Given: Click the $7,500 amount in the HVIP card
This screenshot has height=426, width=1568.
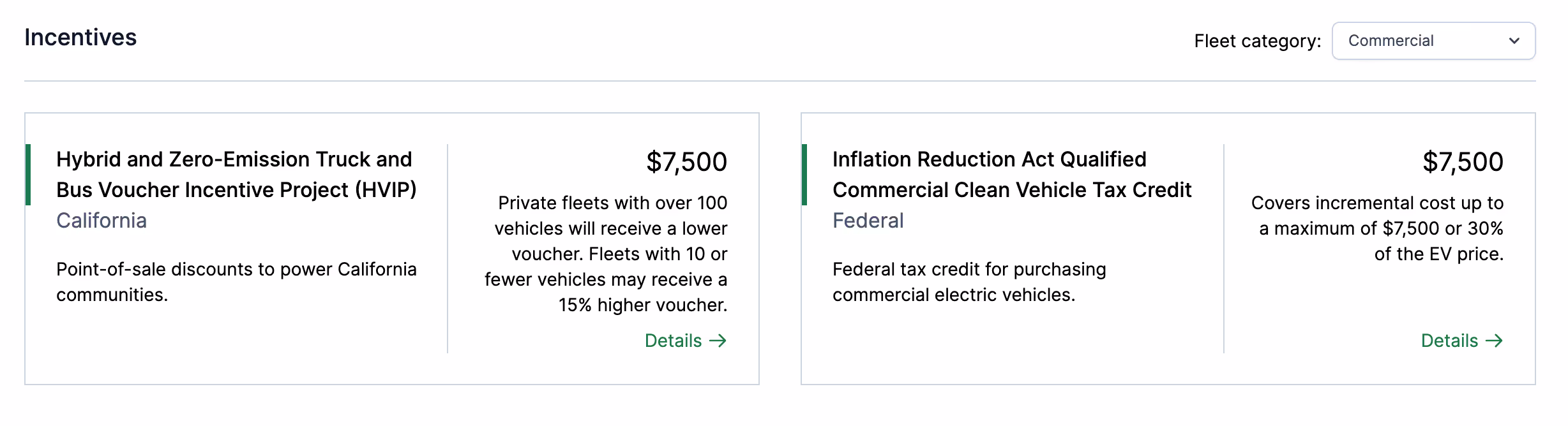Looking at the screenshot, I should point(686,162).
